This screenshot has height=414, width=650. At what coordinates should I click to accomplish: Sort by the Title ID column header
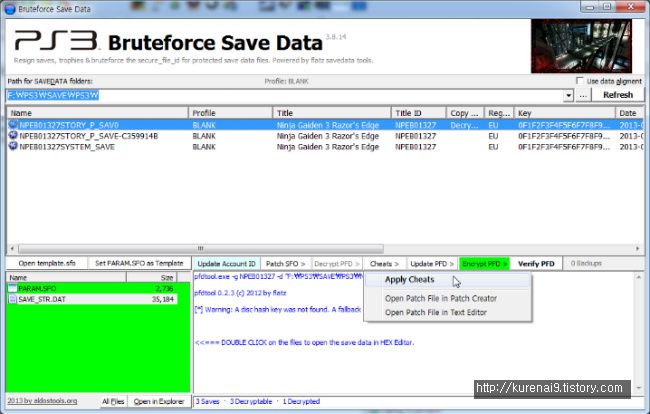pyautogui.click(x=418, y=113)
